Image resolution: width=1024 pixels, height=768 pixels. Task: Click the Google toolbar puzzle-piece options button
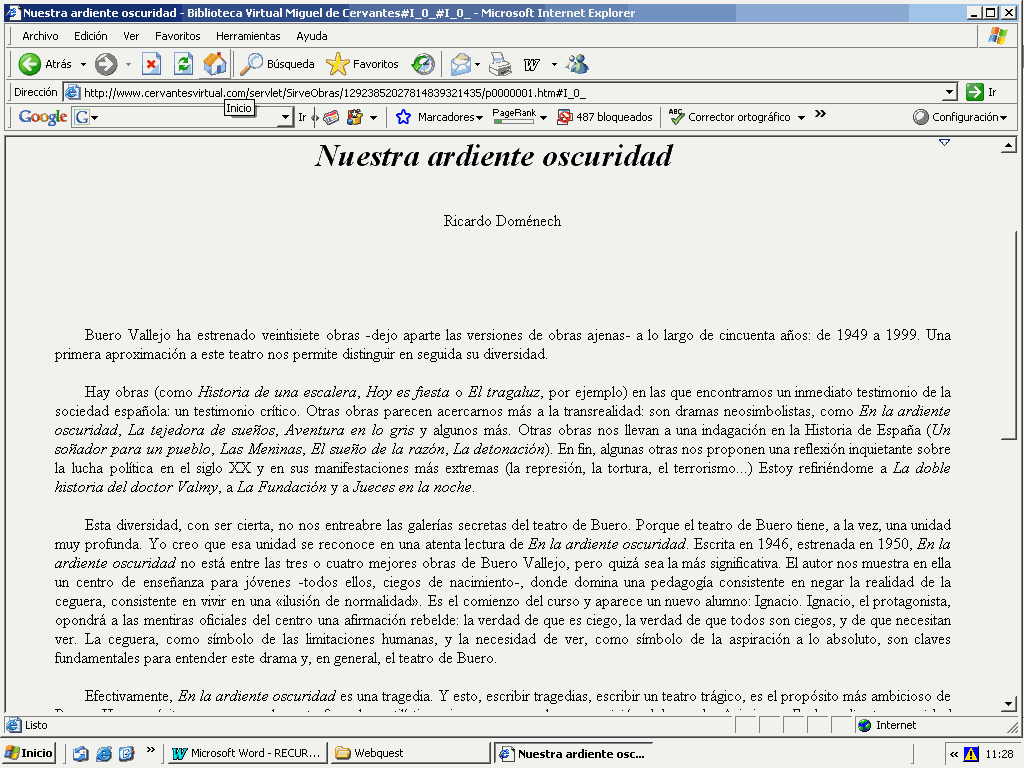[x=355, y=118]
